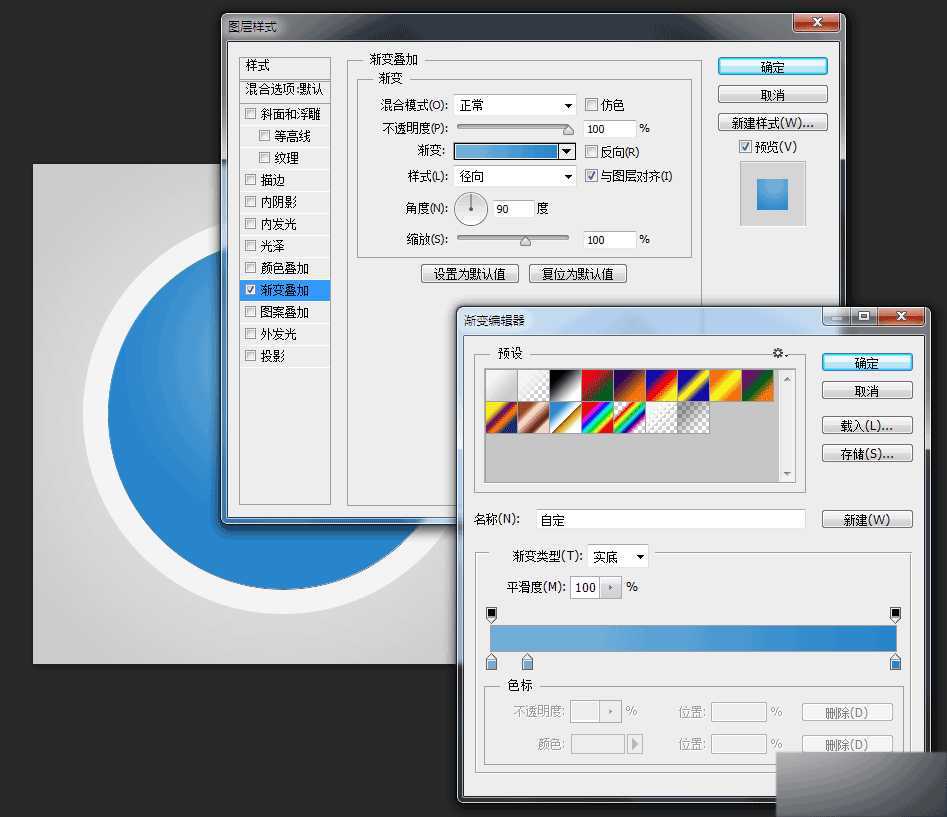Viewport: 947px width, 817px height.
Task: Open the 混合模式 blend mode dropdown
Action: point(515,105)
